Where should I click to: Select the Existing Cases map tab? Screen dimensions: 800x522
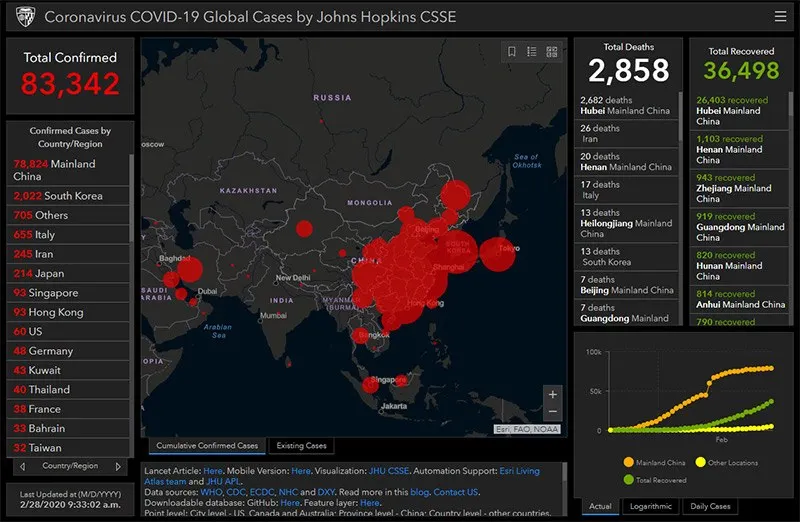(x=301, y=446)
